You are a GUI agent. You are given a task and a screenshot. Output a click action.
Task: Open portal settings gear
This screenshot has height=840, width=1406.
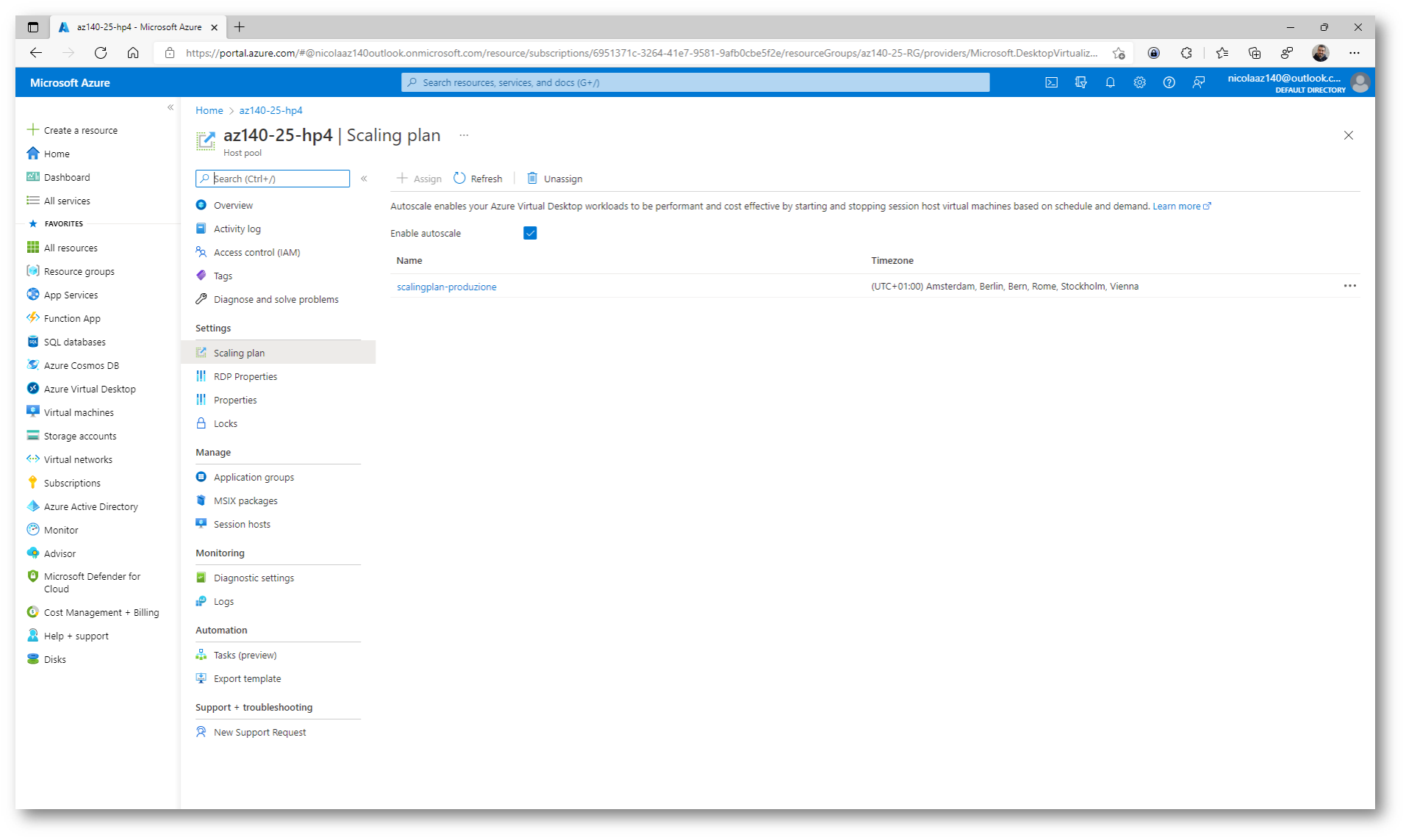pos(1140,82)
